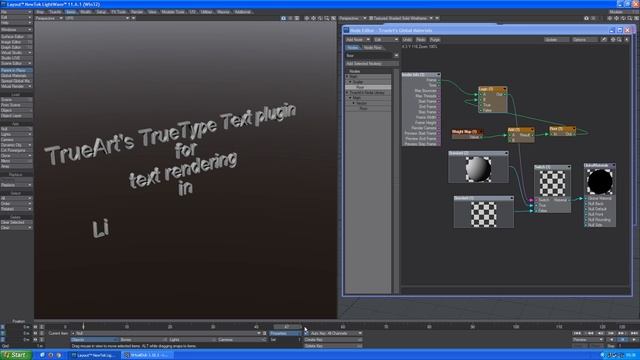Click the rewind-to-start playback control
This screenshot has height=360, width=640.
click(x=577, y=333)
